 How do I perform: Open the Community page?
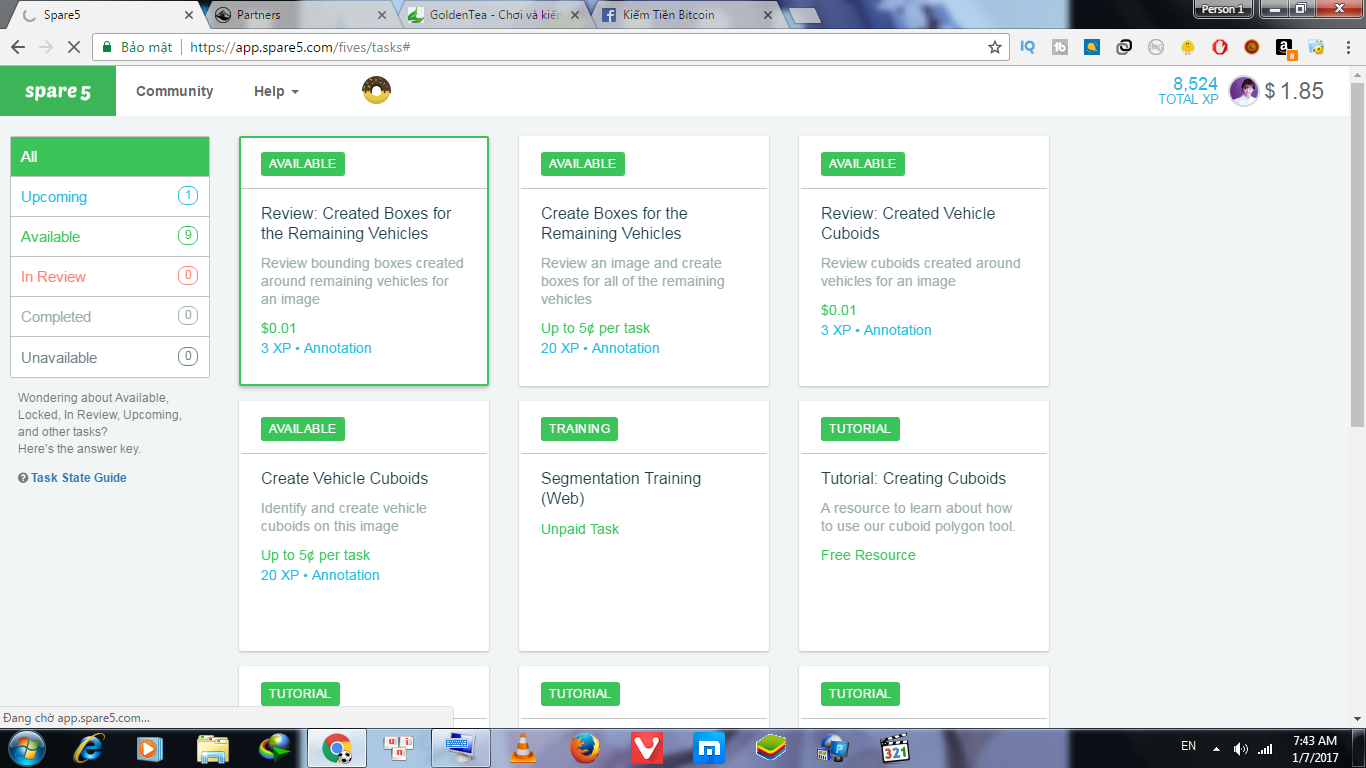(x=175, y=91)
